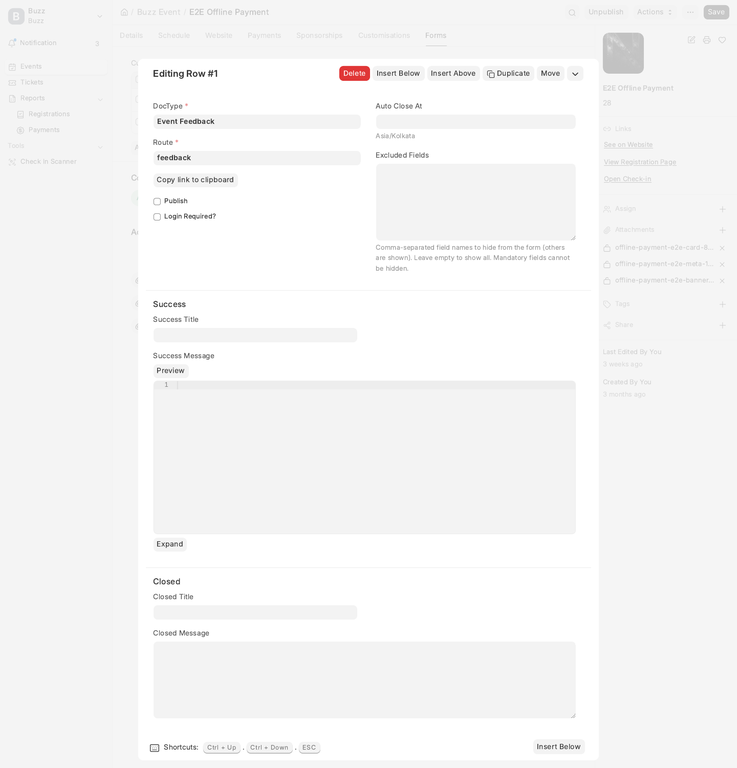Switch to the Payments tab
Image resolution: width=737 pixels, height=768 pixels.
[x=264, y=35]
